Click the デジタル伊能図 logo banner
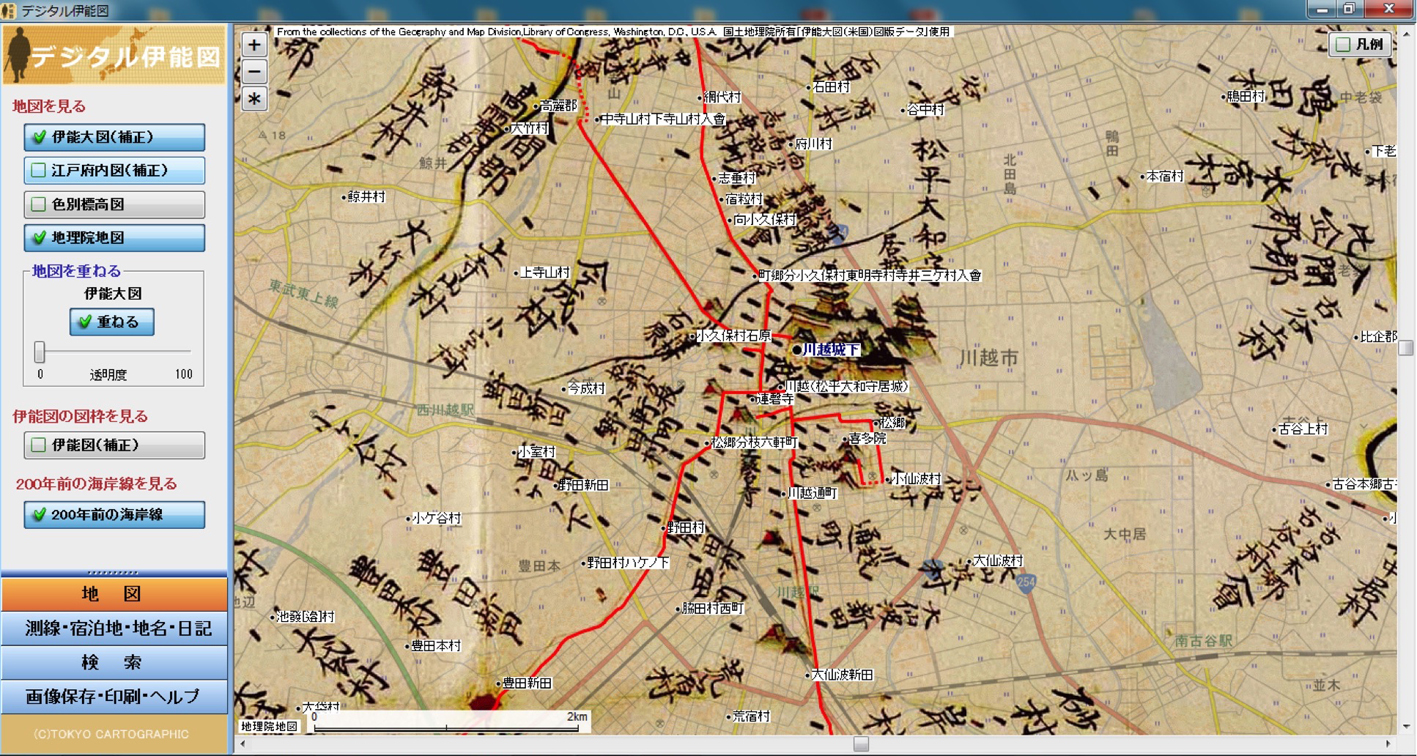The width and height of the screenshot is (1417, 756). click(x=114, y=55)
